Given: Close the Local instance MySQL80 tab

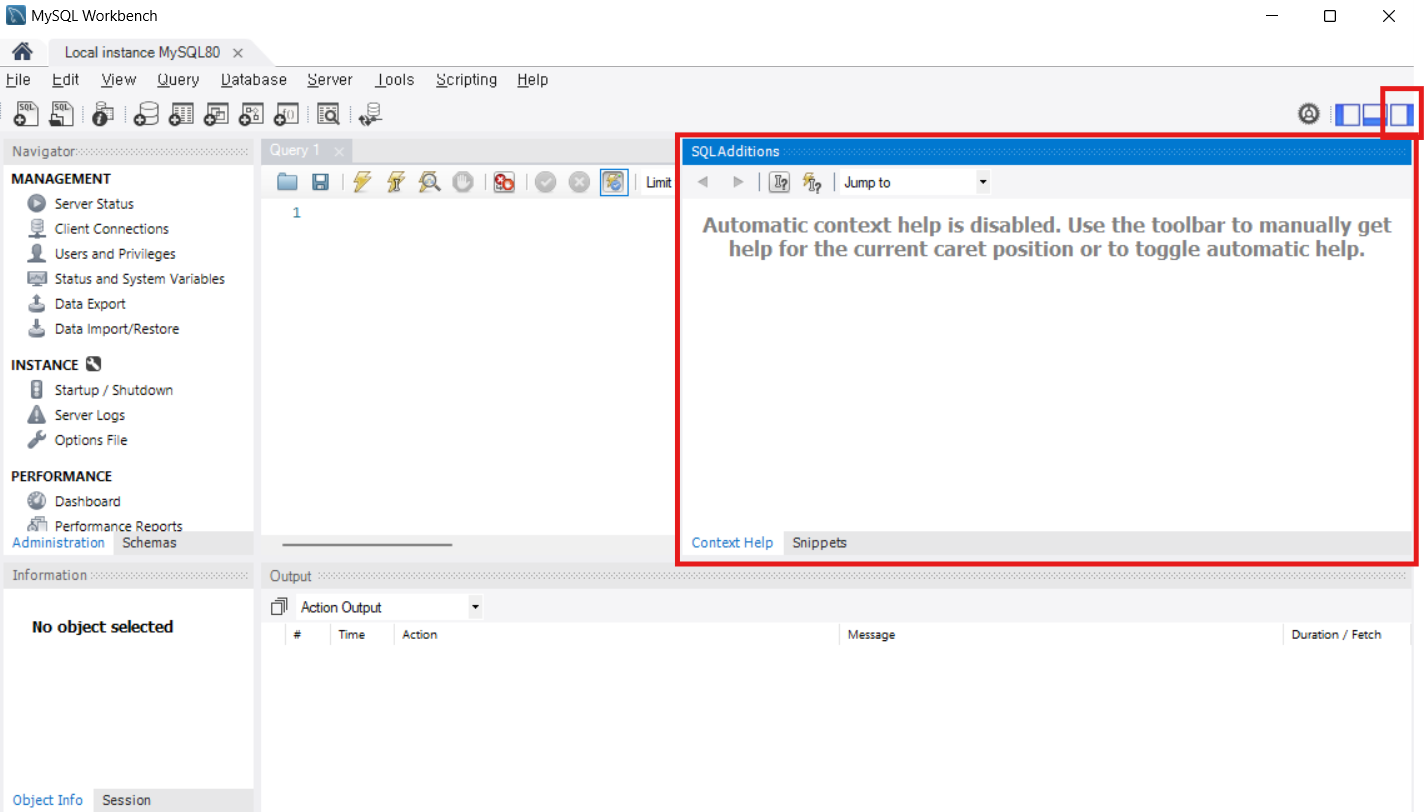Looking at the screenshot, I should [x=237, y=53].
